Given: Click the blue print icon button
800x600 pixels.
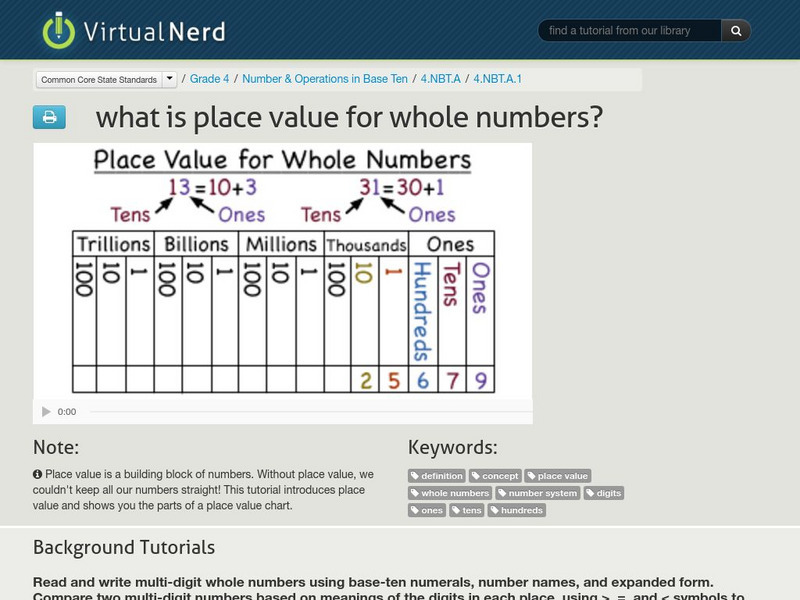Looking at the screenshot, I should 49,117.
